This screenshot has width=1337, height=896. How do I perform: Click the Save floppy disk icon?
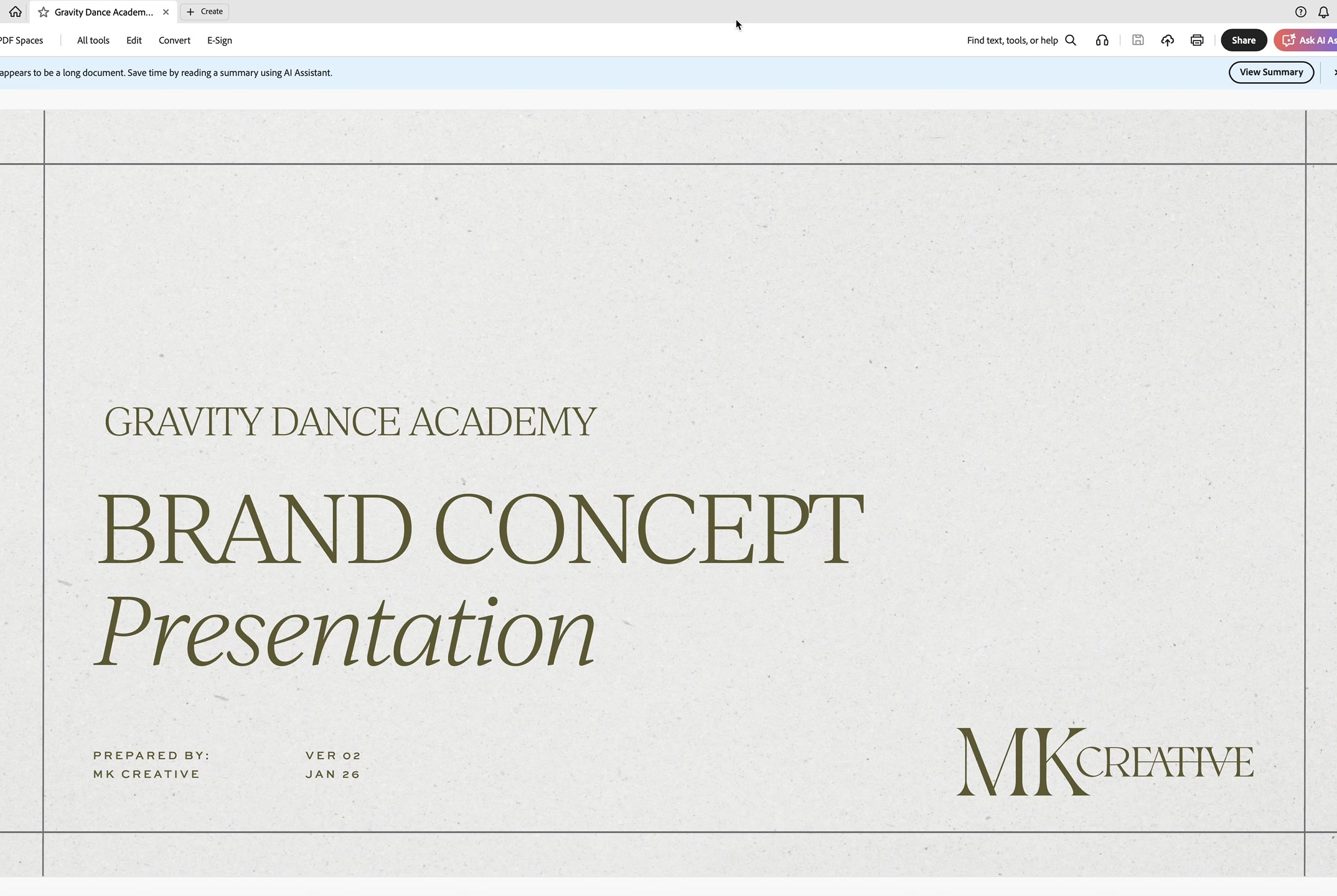pos(1138,40)
